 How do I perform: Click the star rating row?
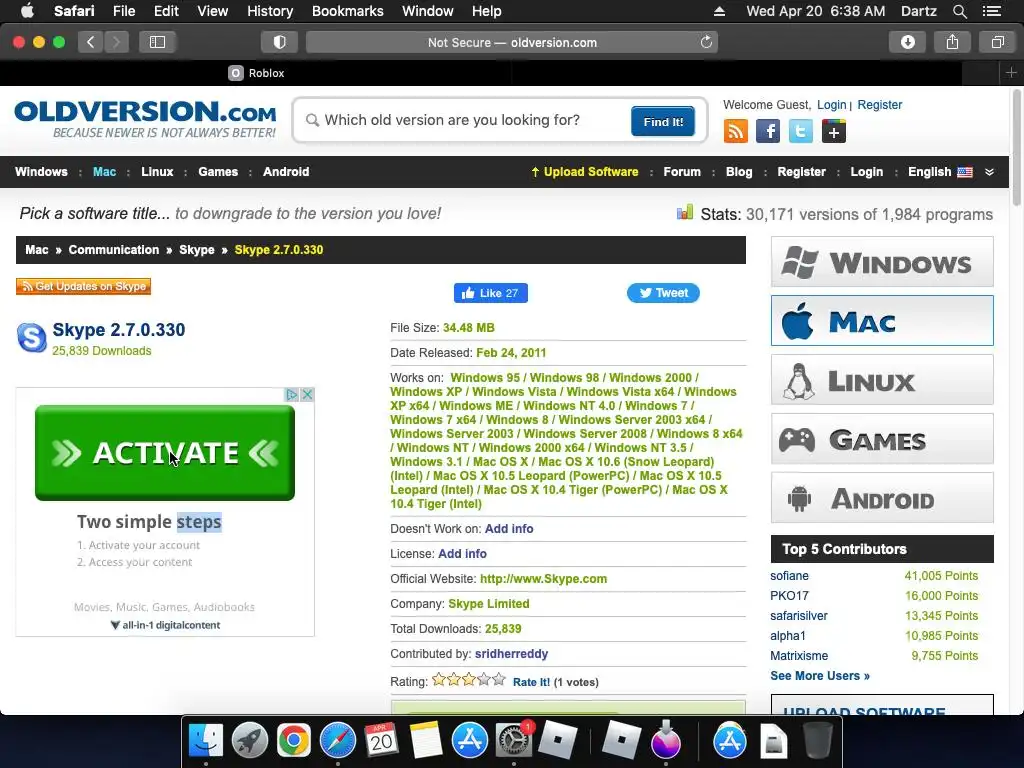click(469, 680)
